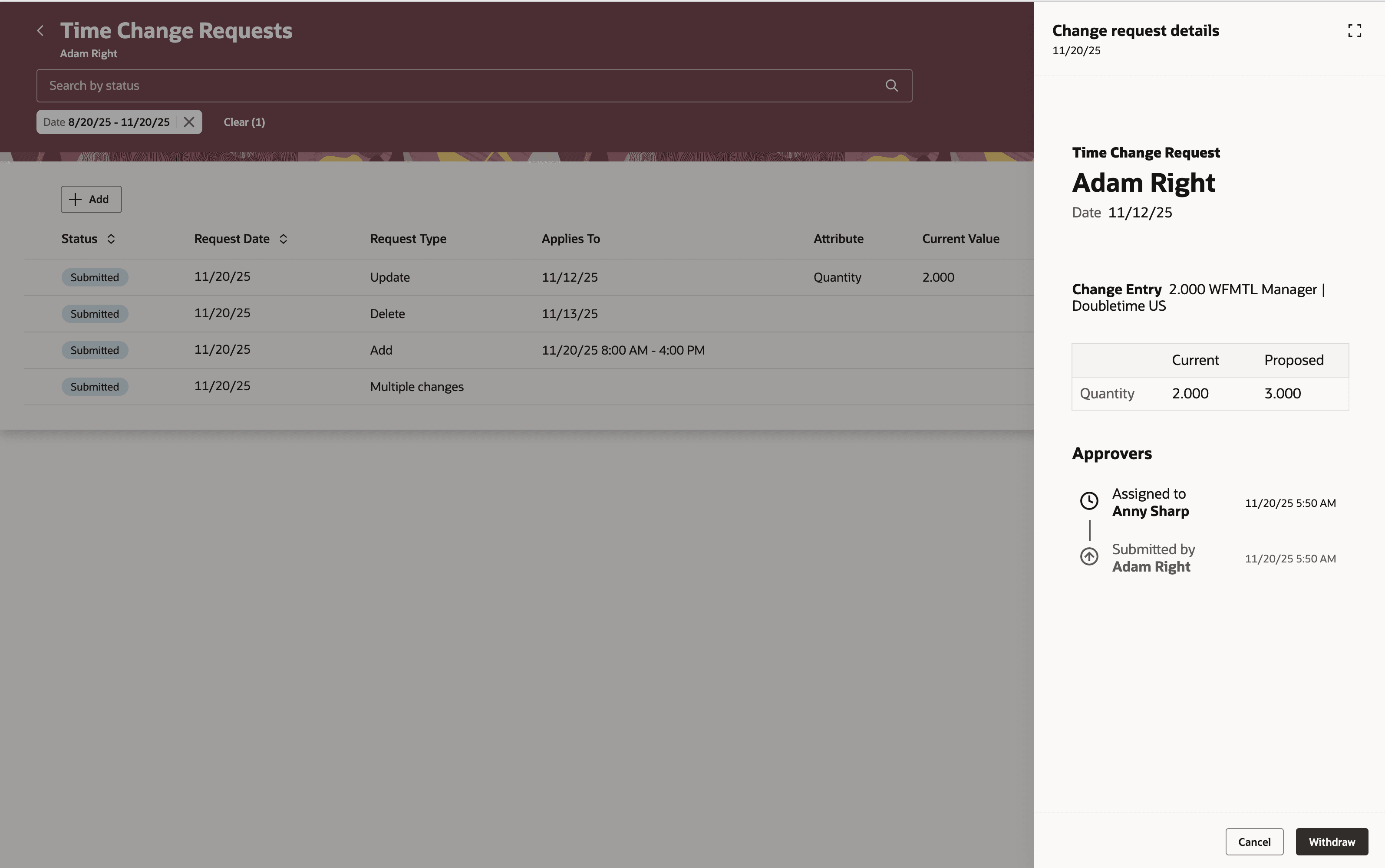
Task: Click the plus icon on the Add button
Action: (75, 199)
